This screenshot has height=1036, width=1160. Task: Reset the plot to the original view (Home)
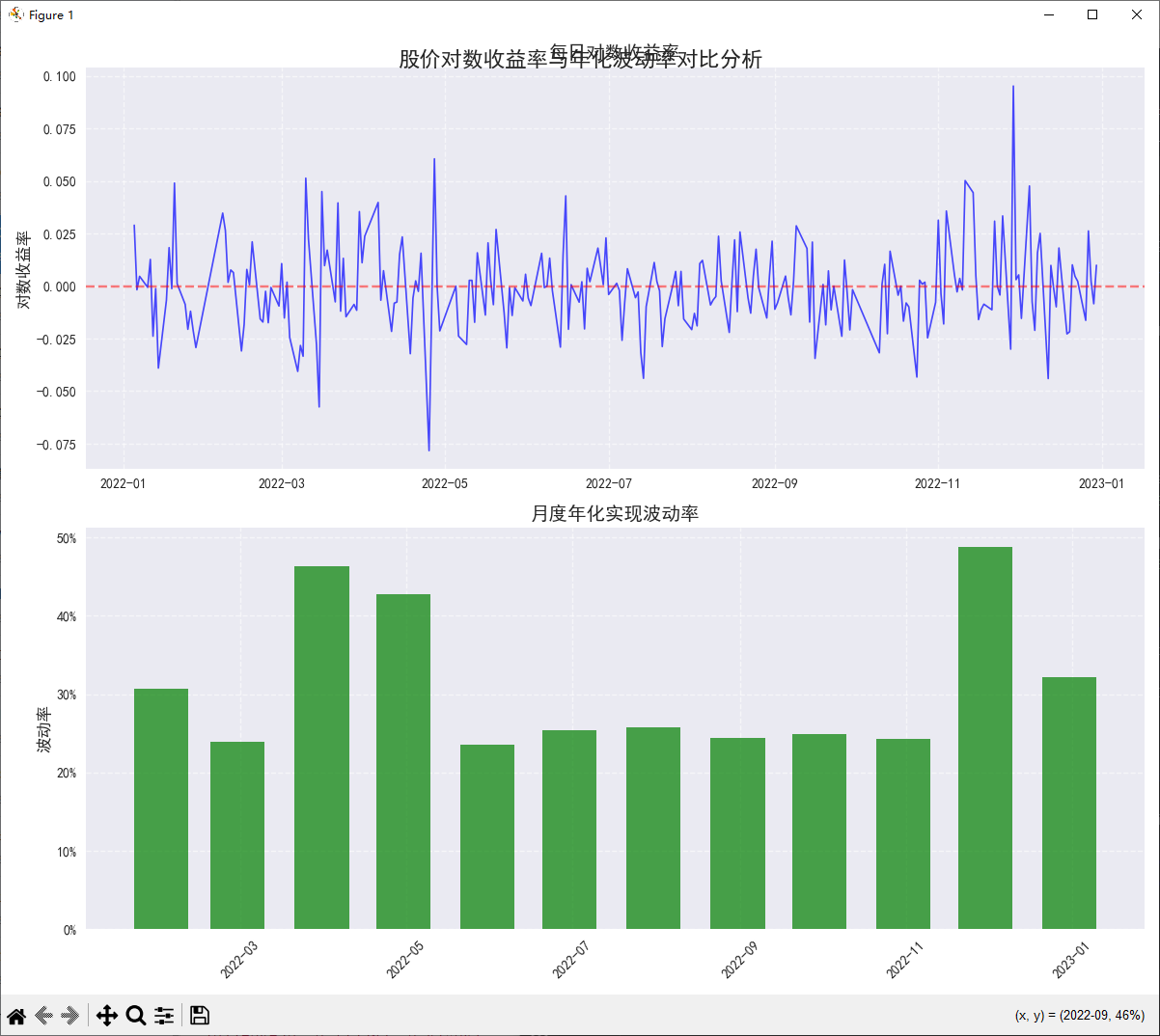(x=16, y=1015)
